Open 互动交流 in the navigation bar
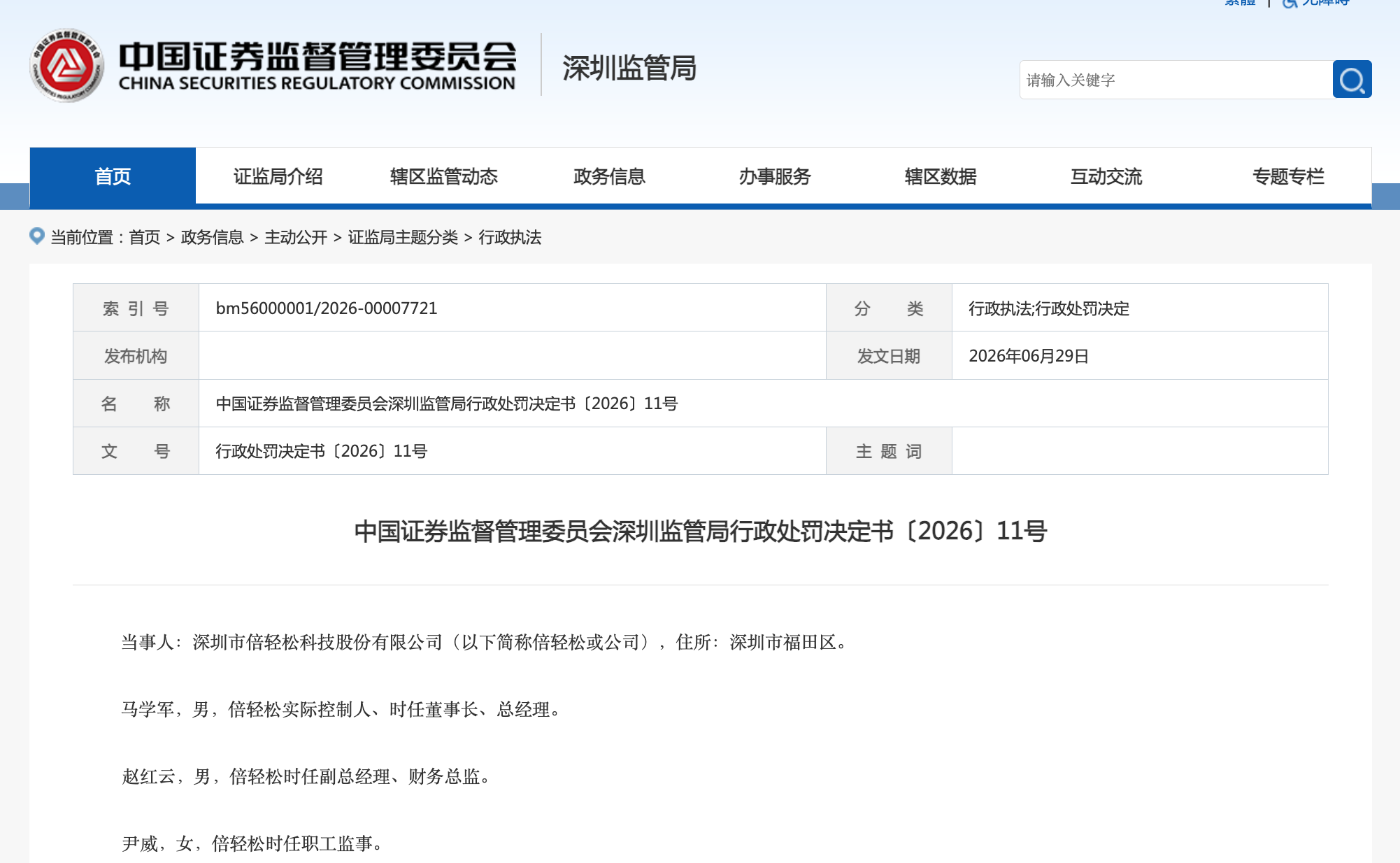1400x863 pixels. 1106,176
